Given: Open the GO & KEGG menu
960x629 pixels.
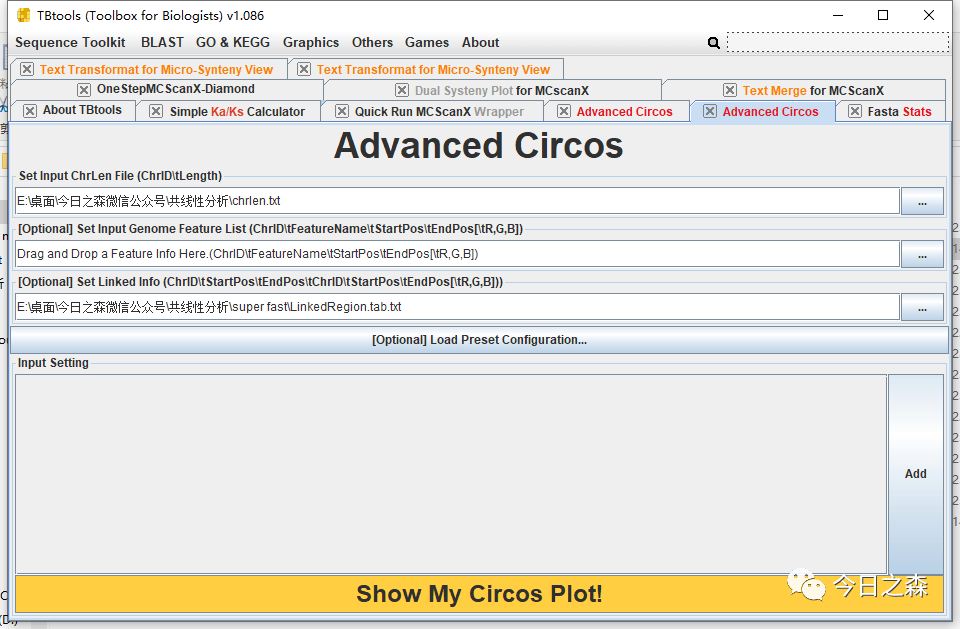Looking at the screenshot, I should click(x=233, y=42).
